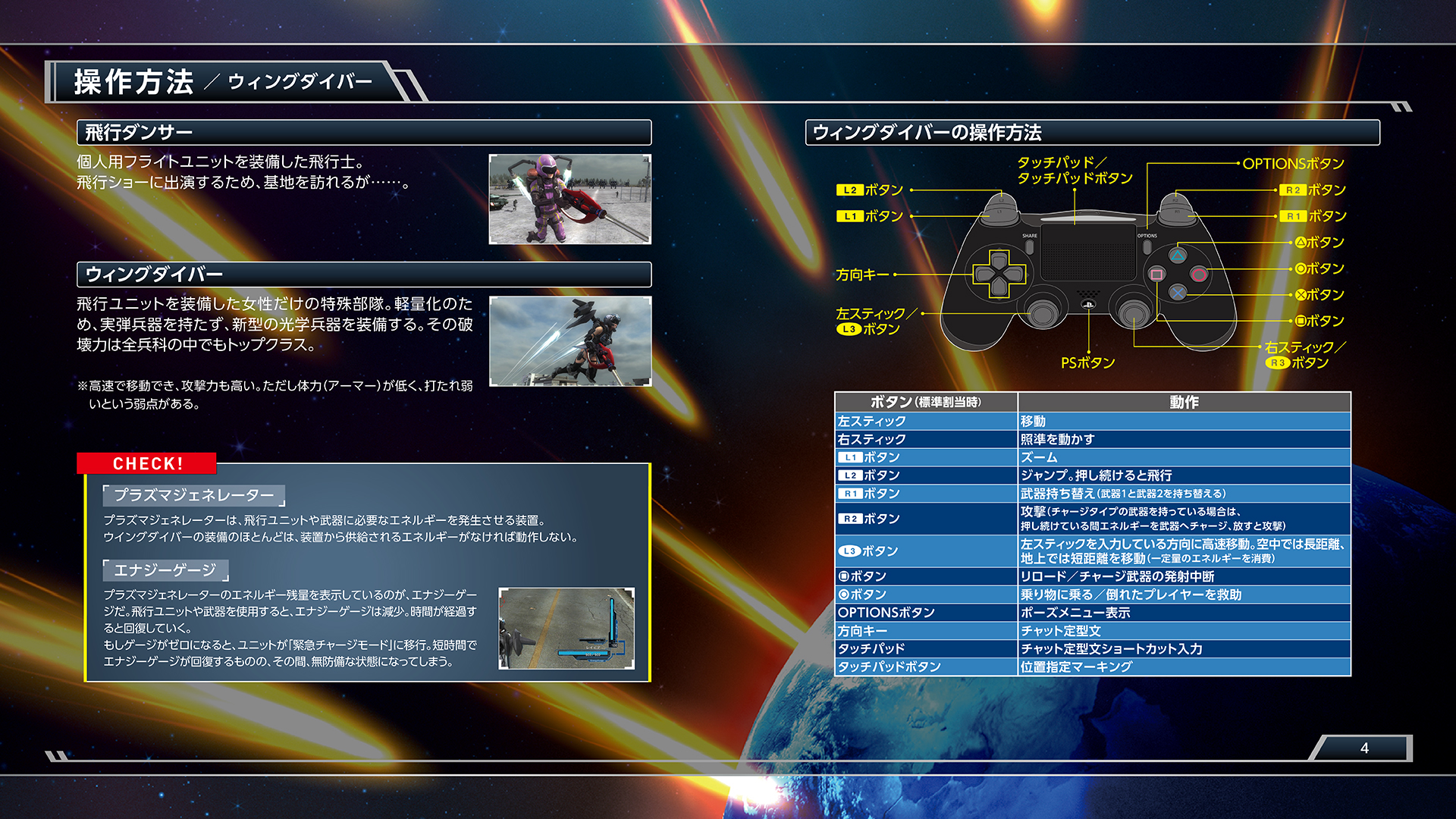Click the リロード／チャージ武器の発射中断 cell

pyautogui.click(x=1184, y=576)
